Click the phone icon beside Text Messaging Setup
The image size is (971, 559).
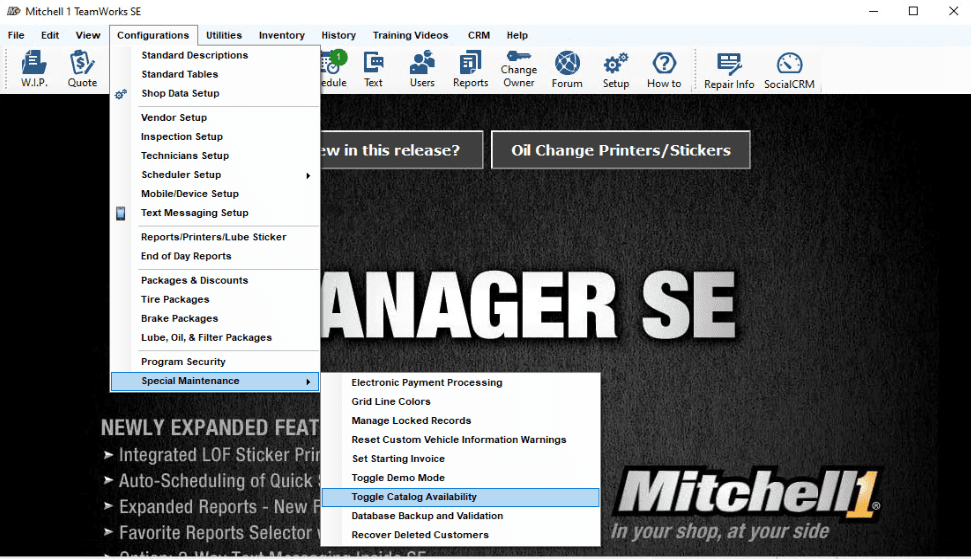tap(121, 214)
